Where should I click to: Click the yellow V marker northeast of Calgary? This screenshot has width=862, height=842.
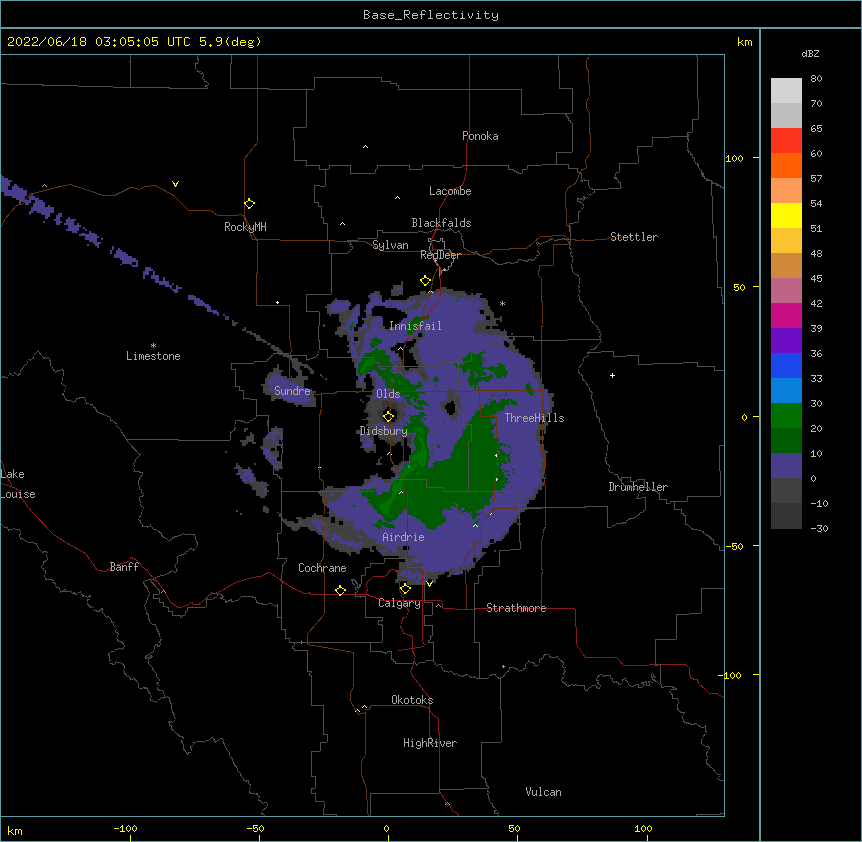(x=429, y=583)
